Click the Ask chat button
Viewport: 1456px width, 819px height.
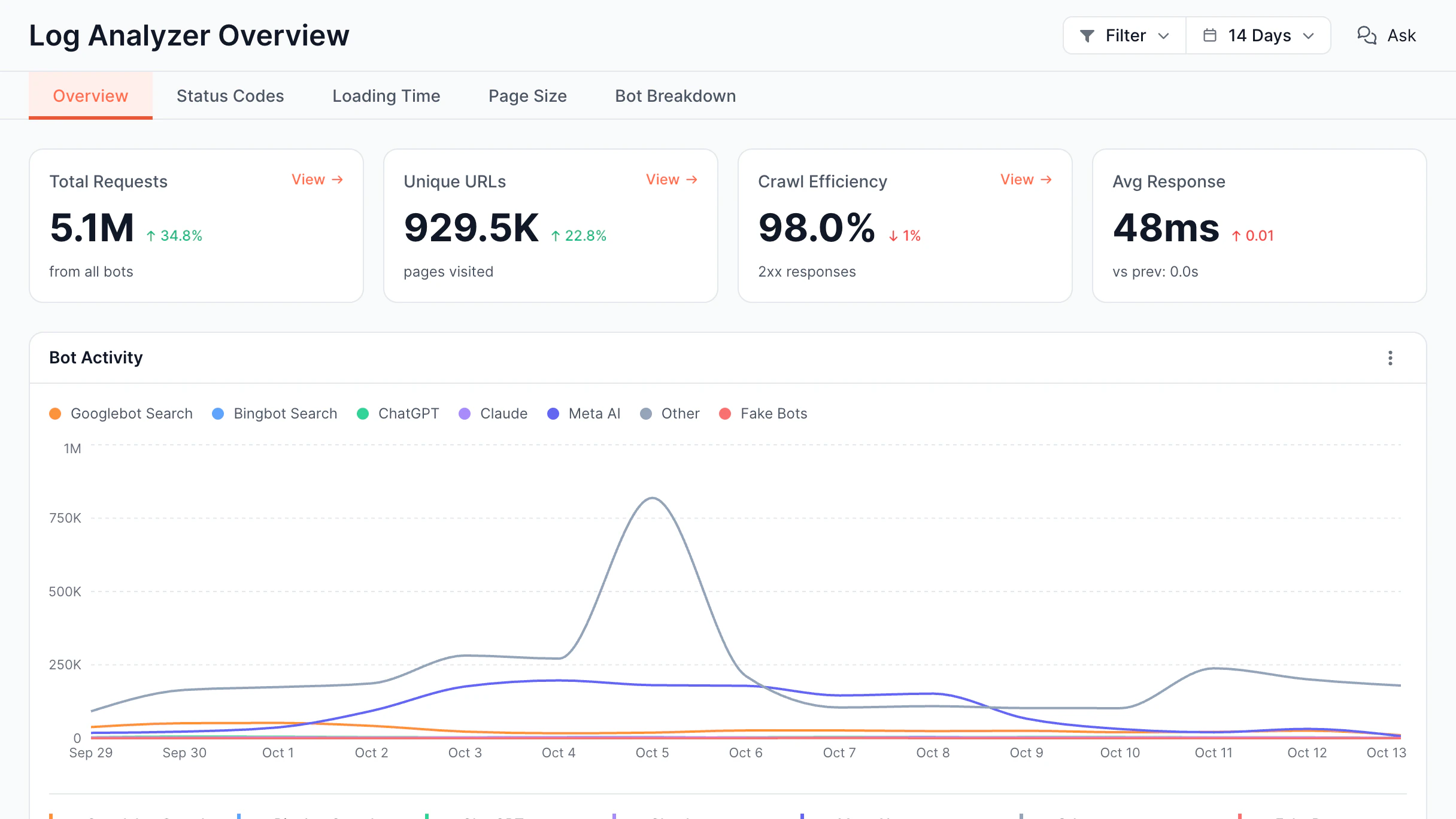[x=1386, y=35]
